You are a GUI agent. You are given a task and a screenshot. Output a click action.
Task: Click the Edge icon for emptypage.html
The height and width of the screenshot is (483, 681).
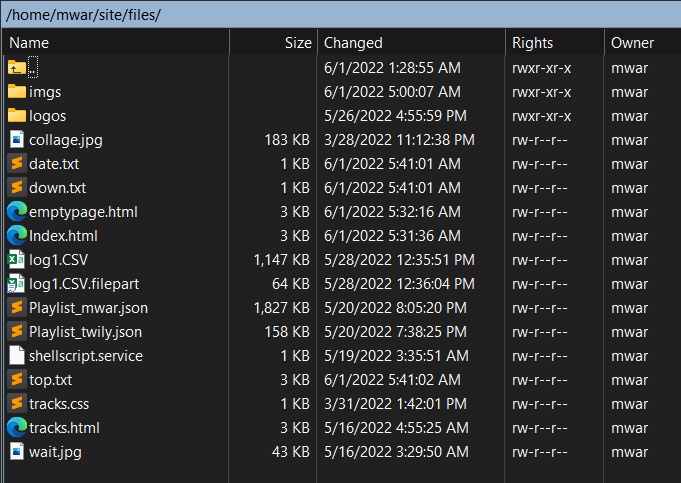(x=16, y=211)
